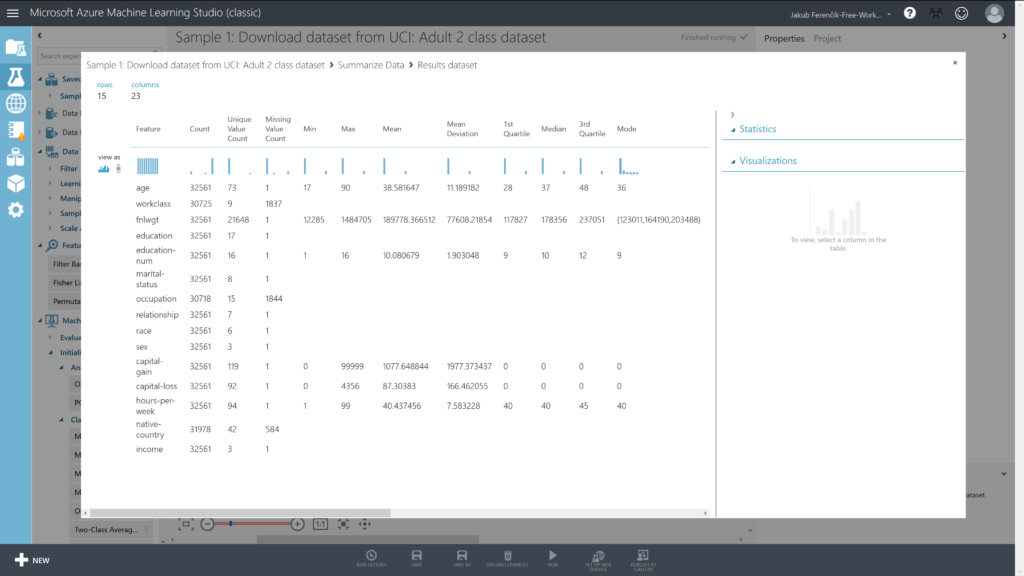The image size is (1024, 576).
Task: Open Projects from the left sidebar
Action: 15,47
